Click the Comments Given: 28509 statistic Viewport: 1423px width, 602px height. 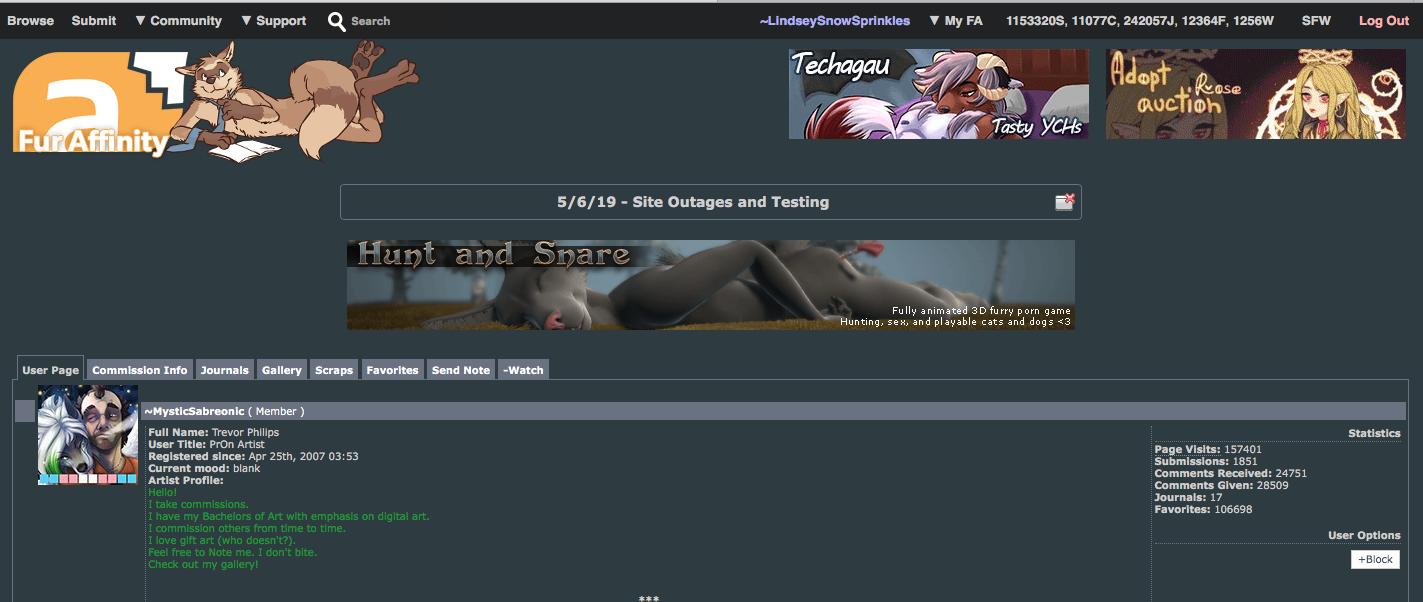click(1221, 486)
